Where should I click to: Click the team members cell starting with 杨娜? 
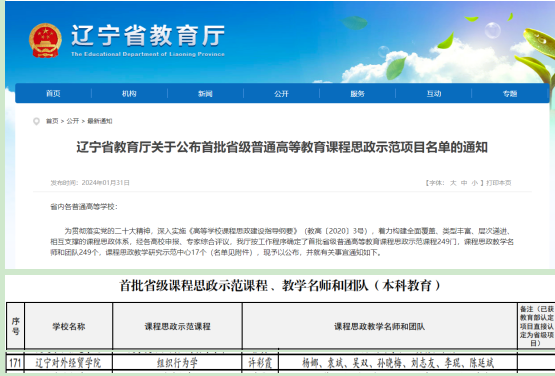pyautogui.click(x=398, y=363)
